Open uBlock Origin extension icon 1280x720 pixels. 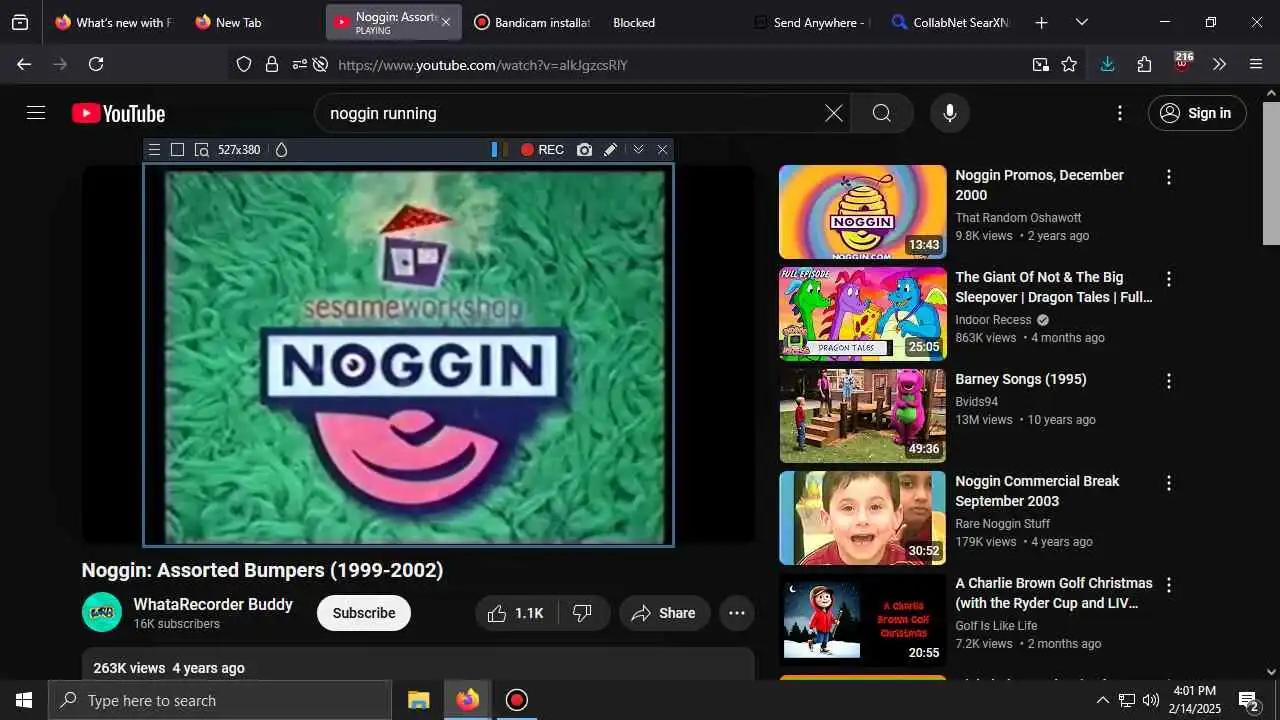point(1182,63)
